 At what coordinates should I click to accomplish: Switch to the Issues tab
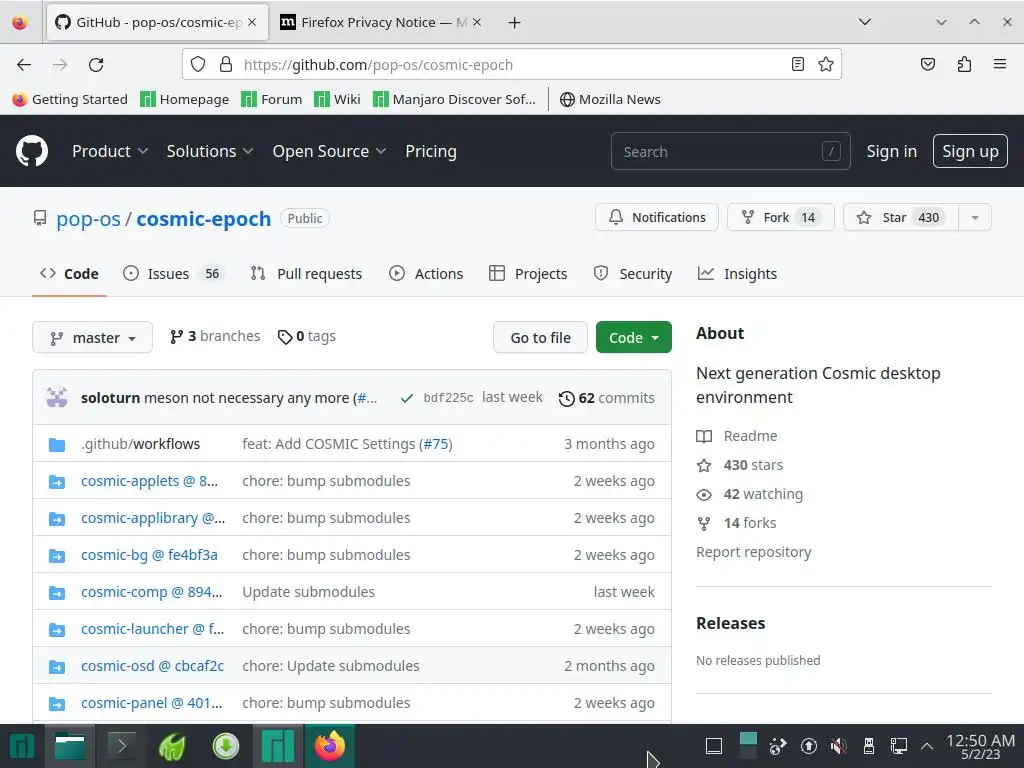[174, 274]
